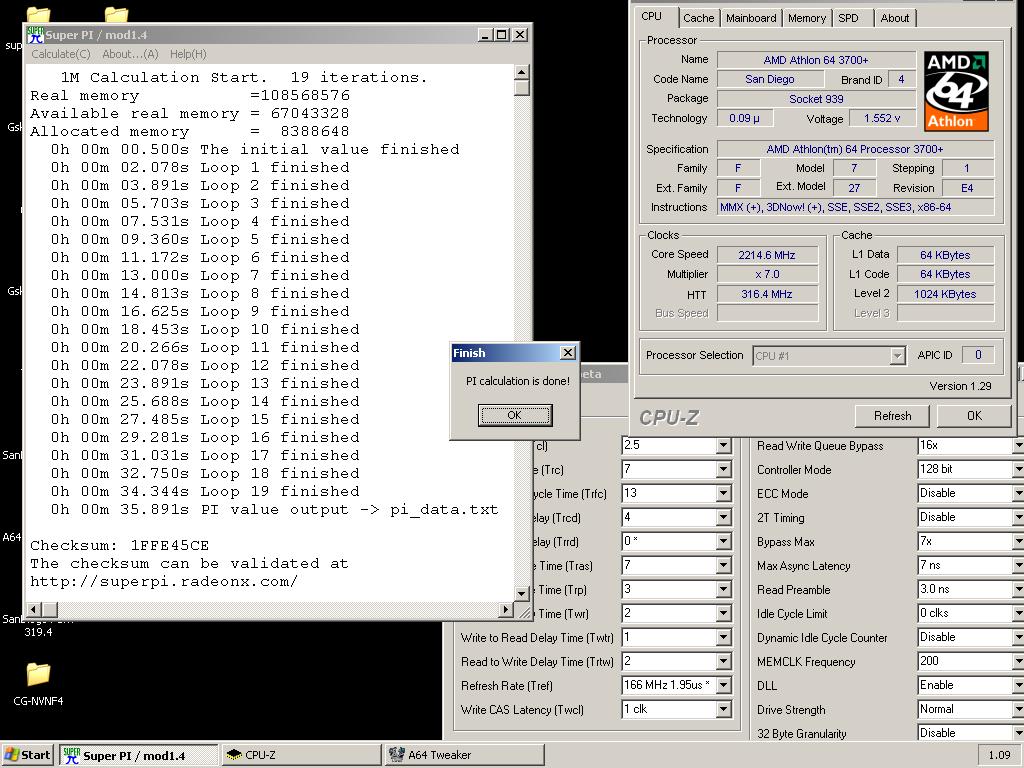Expand the Read to Write Delay Time (Trtw) dropdown
The width and height of the screenshot is (1024, 768).
pyautogui.click(x=723, y=662)
